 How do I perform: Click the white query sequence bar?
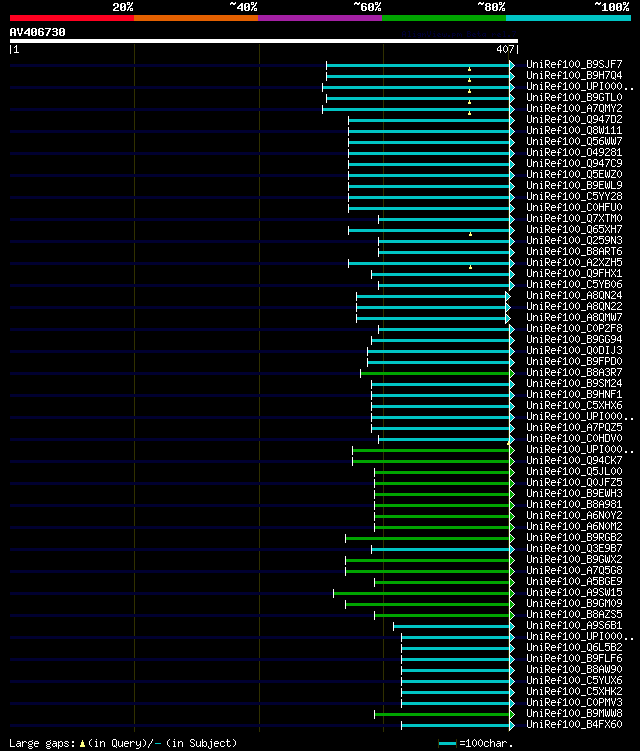point(263,41)
